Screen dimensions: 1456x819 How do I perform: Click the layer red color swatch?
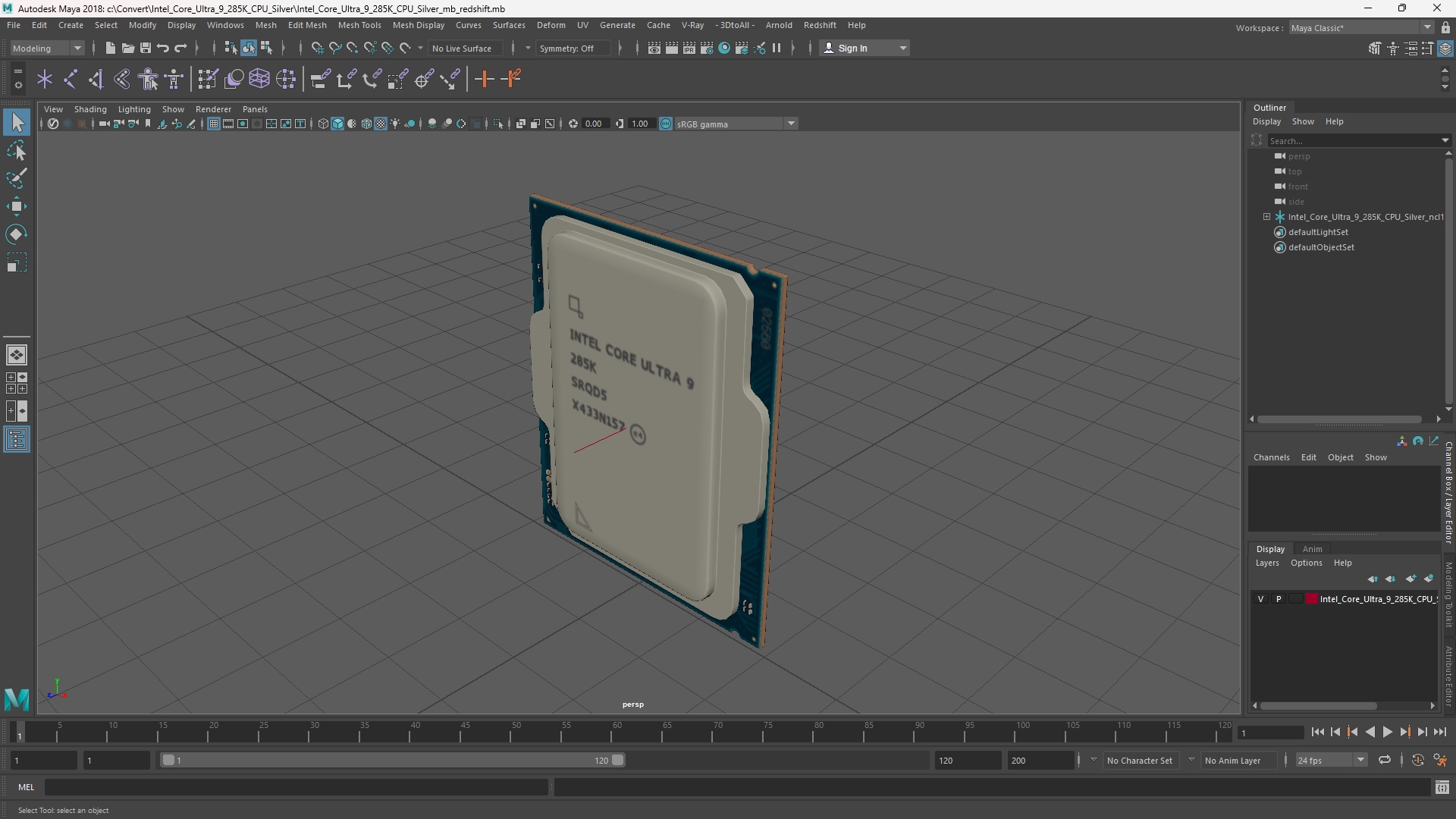[1311, 599]
